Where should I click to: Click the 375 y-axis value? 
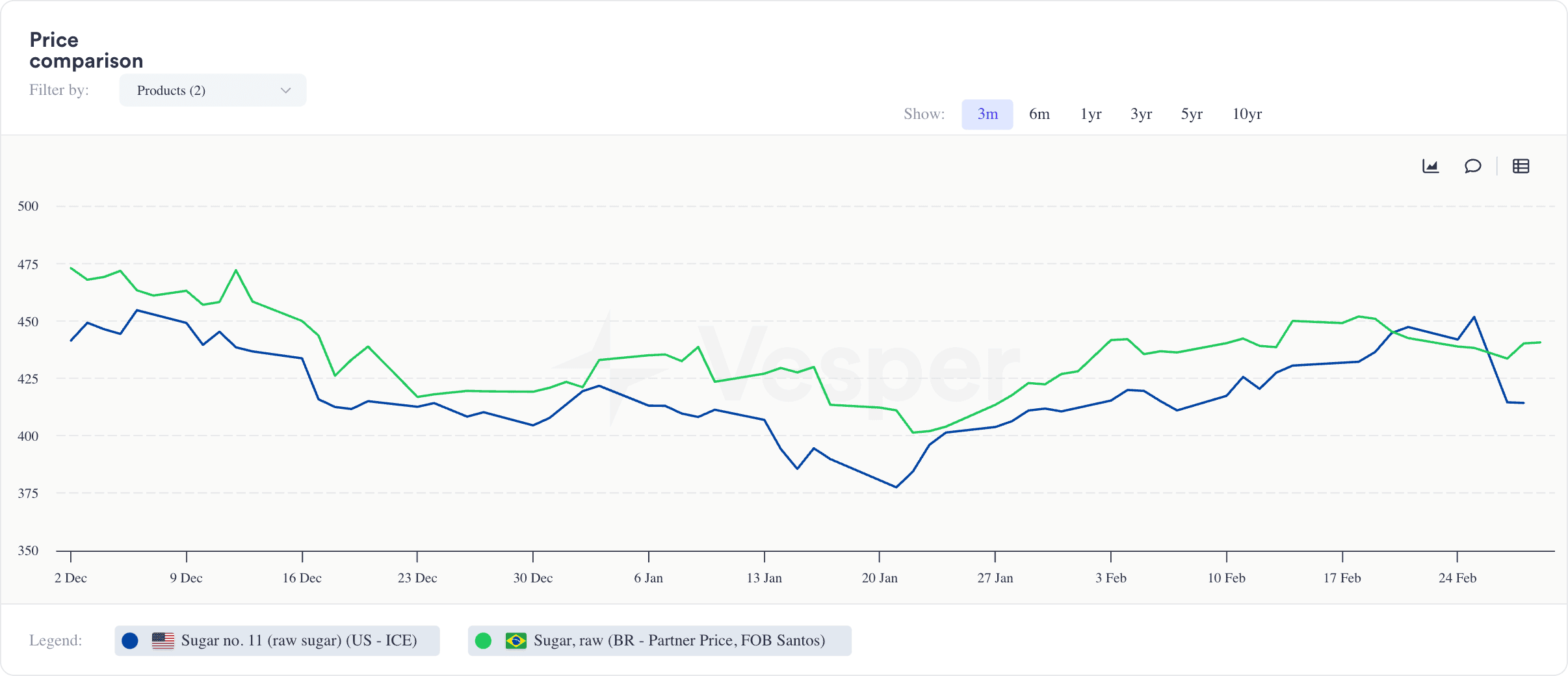pyautogui.click(x=28, y=493)
